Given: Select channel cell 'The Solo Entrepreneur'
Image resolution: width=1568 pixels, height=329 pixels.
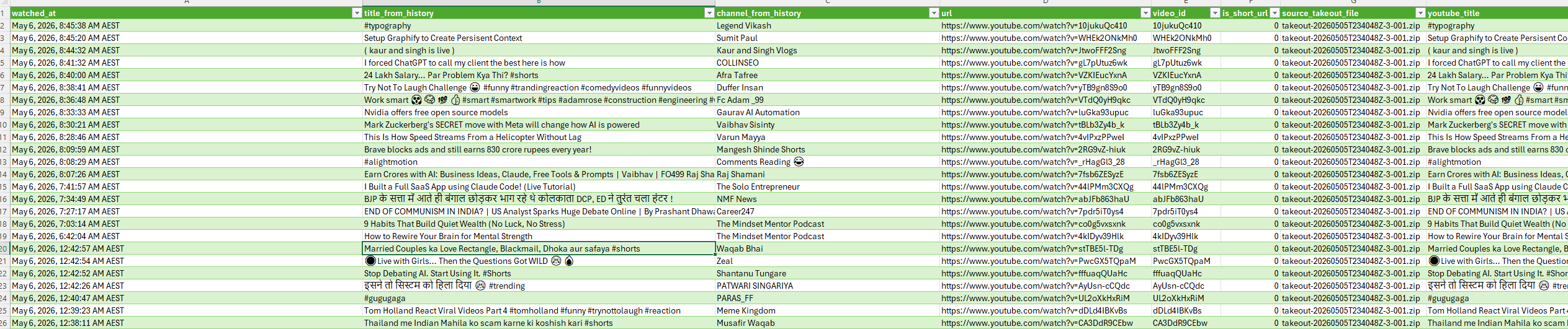Looking at the screenshot, I should pos(827,186).
